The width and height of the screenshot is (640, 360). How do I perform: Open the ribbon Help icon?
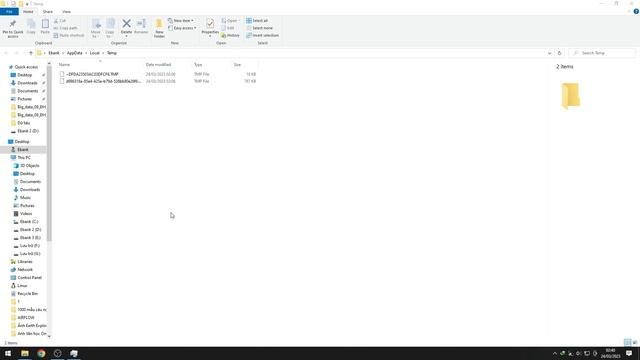pos(636,11)
